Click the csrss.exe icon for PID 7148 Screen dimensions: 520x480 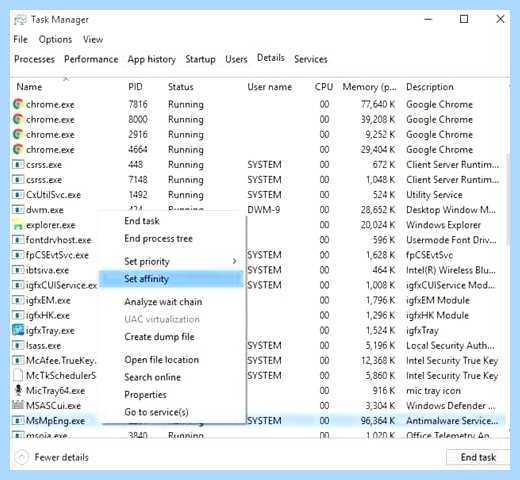point(18,180)
